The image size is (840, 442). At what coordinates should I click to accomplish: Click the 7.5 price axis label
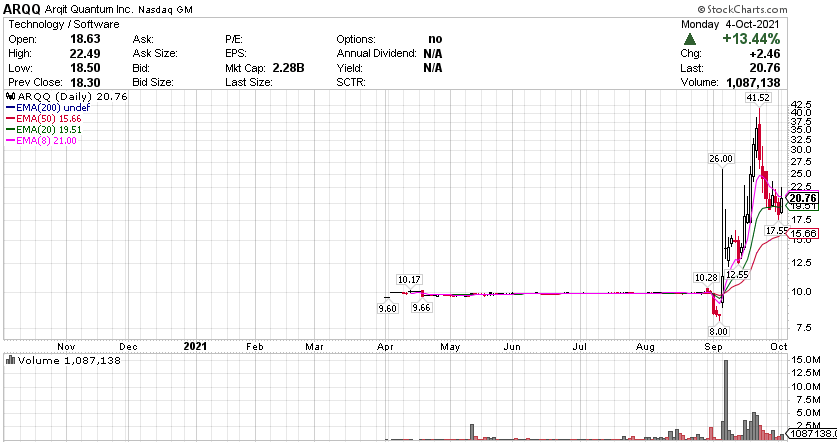(804, 327)
